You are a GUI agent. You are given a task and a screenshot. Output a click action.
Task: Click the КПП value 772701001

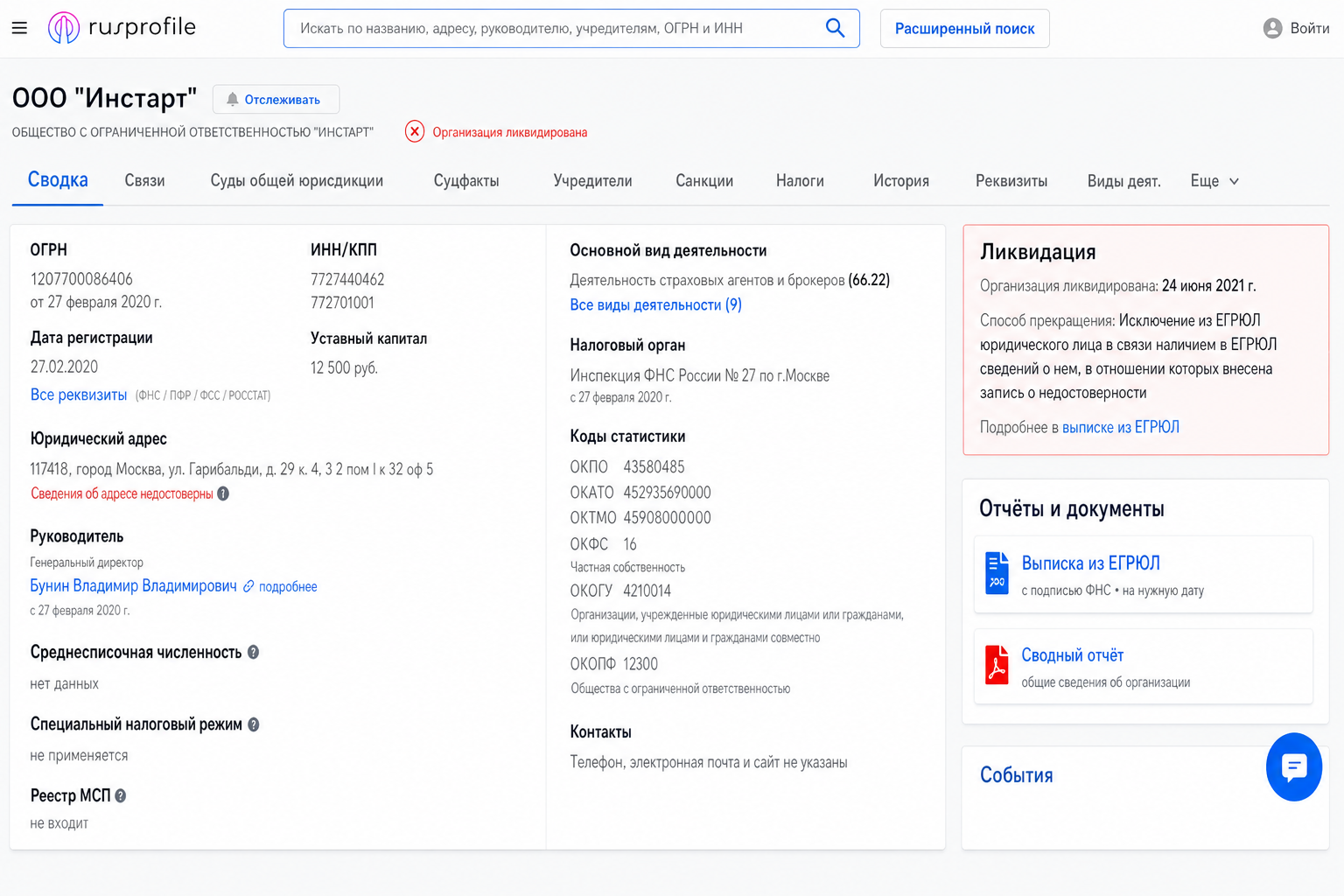[x=342, y=303]
